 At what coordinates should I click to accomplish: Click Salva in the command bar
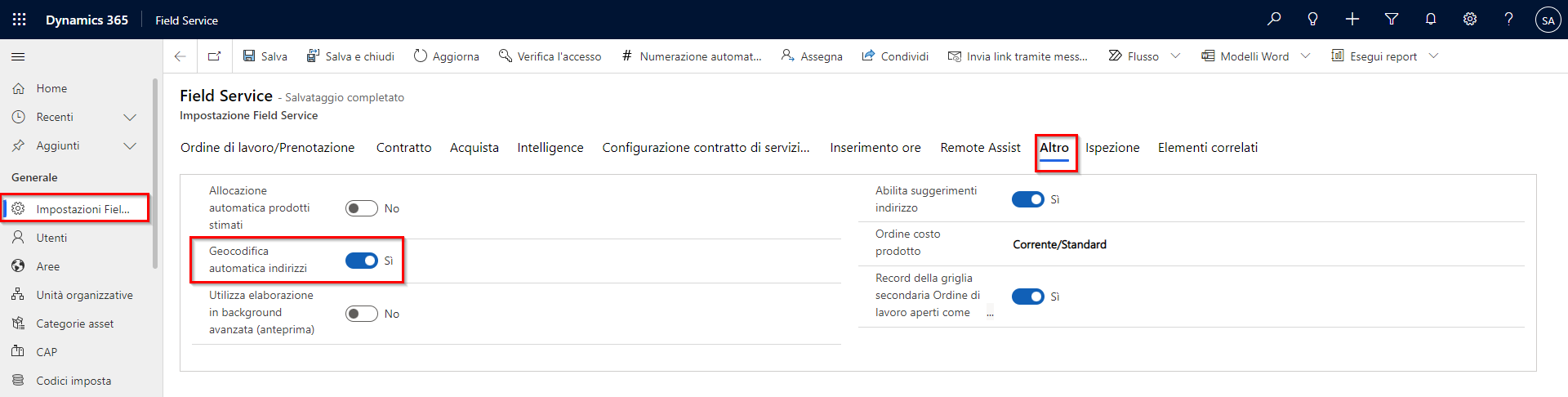coord(265,56)
